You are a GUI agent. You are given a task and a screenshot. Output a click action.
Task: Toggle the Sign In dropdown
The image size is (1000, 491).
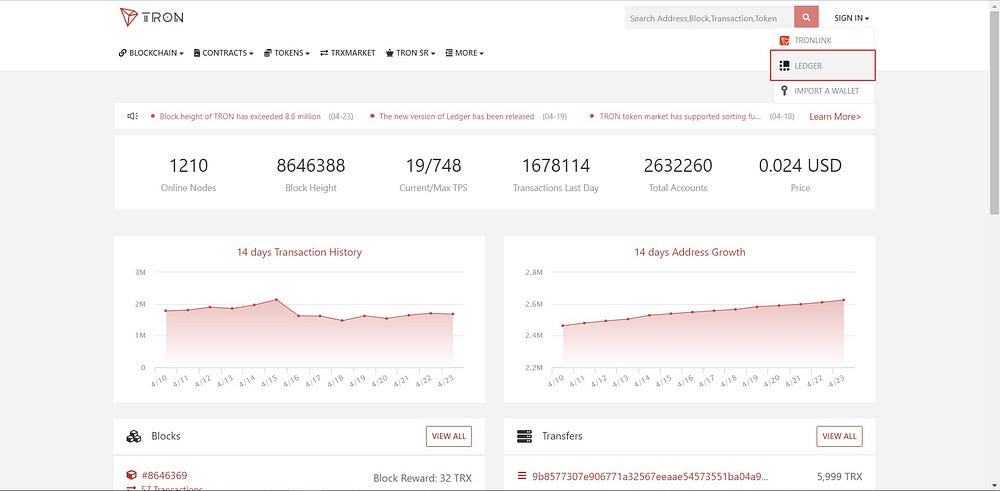pyautogui.click(x=851, y=18)
